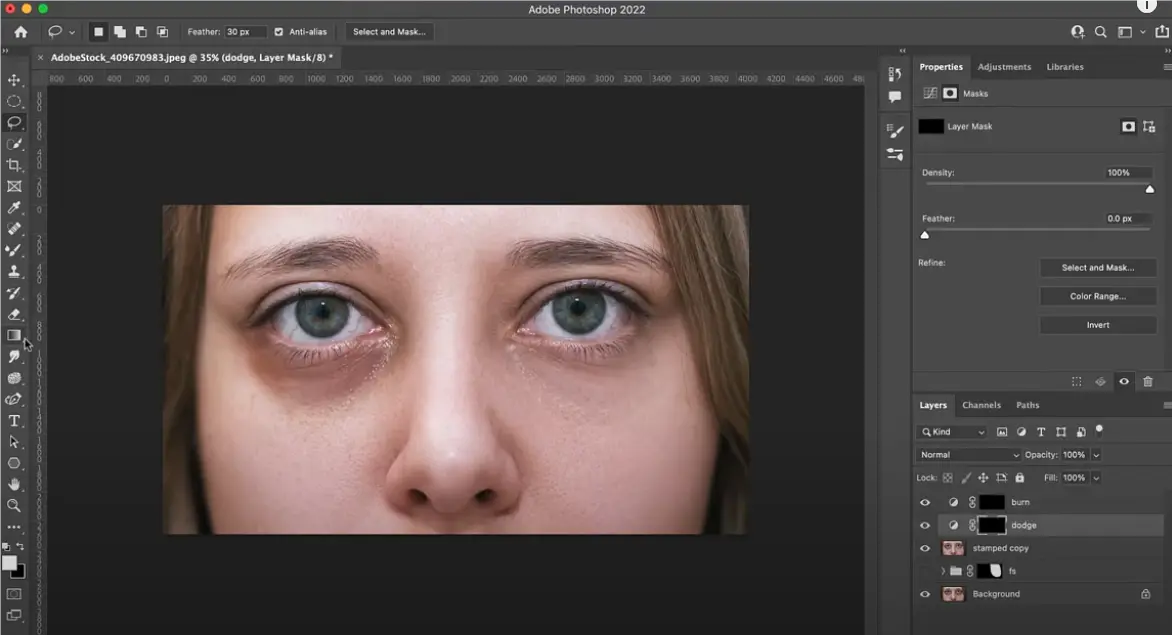This screenshot has height=635, width=1172.
Task: Delete mask with trash icon
Action: tap(1147, 382)
